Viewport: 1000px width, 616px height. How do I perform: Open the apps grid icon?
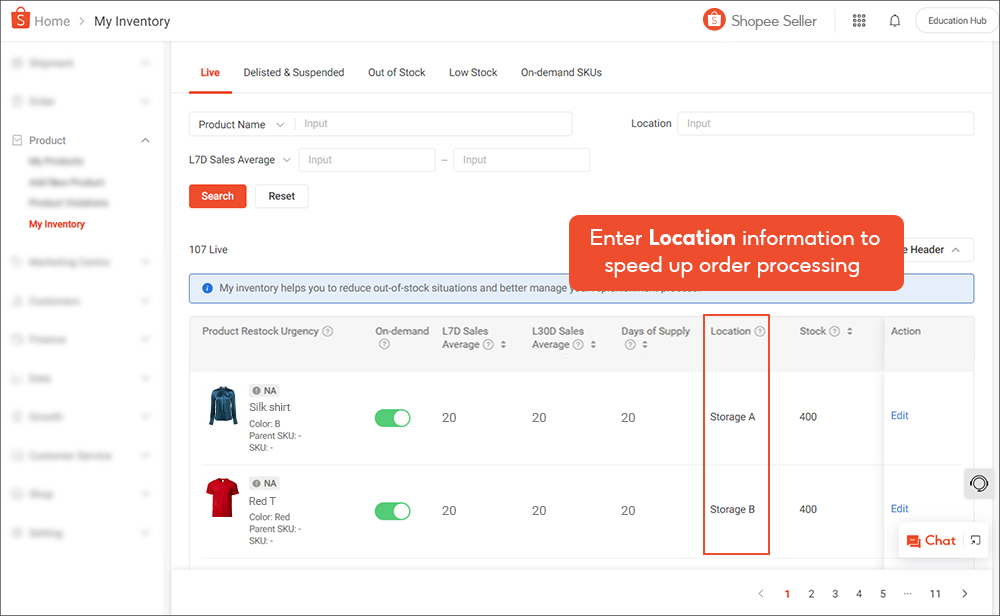(859, 21)
